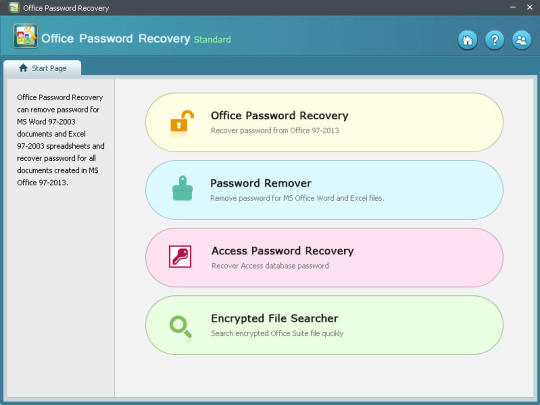540x405 pixels.
Task: Select the Start Page tab
Action: tap(42, 68)
